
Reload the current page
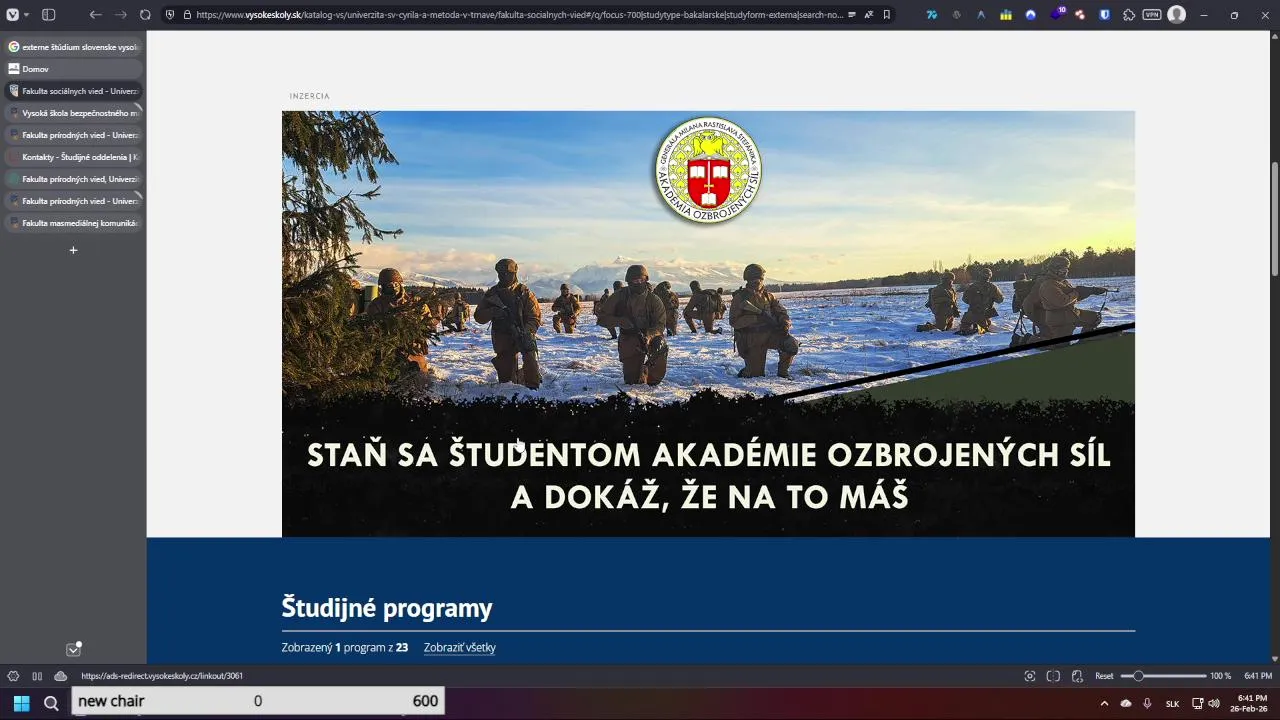click(x=145, y=15)
